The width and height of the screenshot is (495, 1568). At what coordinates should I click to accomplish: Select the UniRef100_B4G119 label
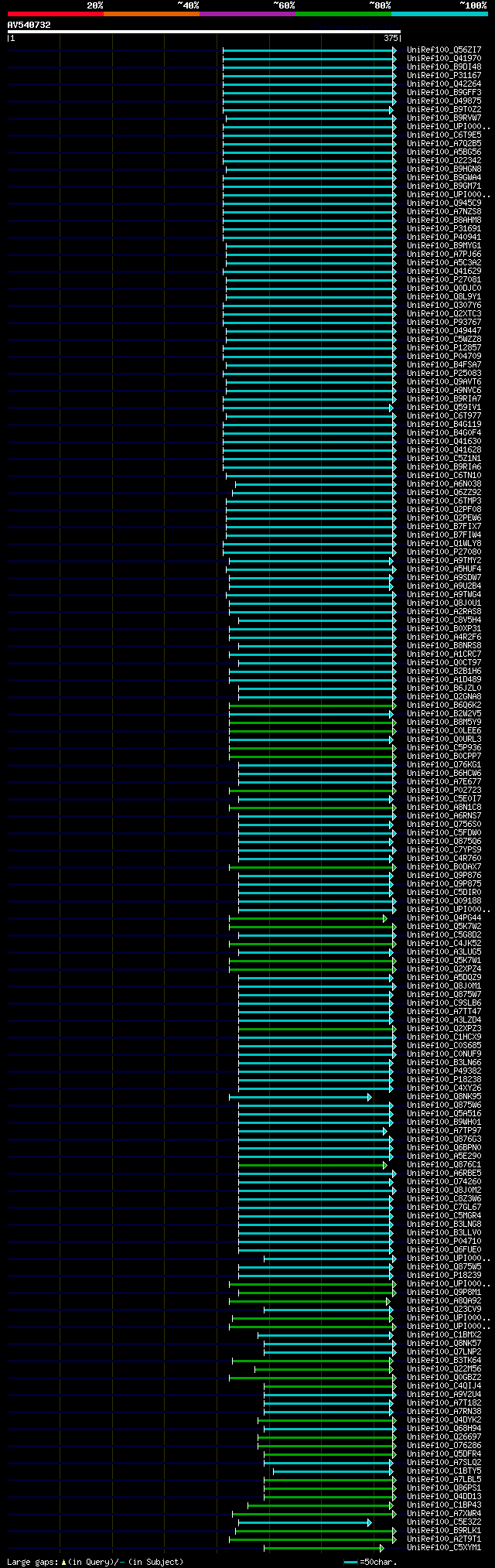pyautogui.click(x=444, y=424)
